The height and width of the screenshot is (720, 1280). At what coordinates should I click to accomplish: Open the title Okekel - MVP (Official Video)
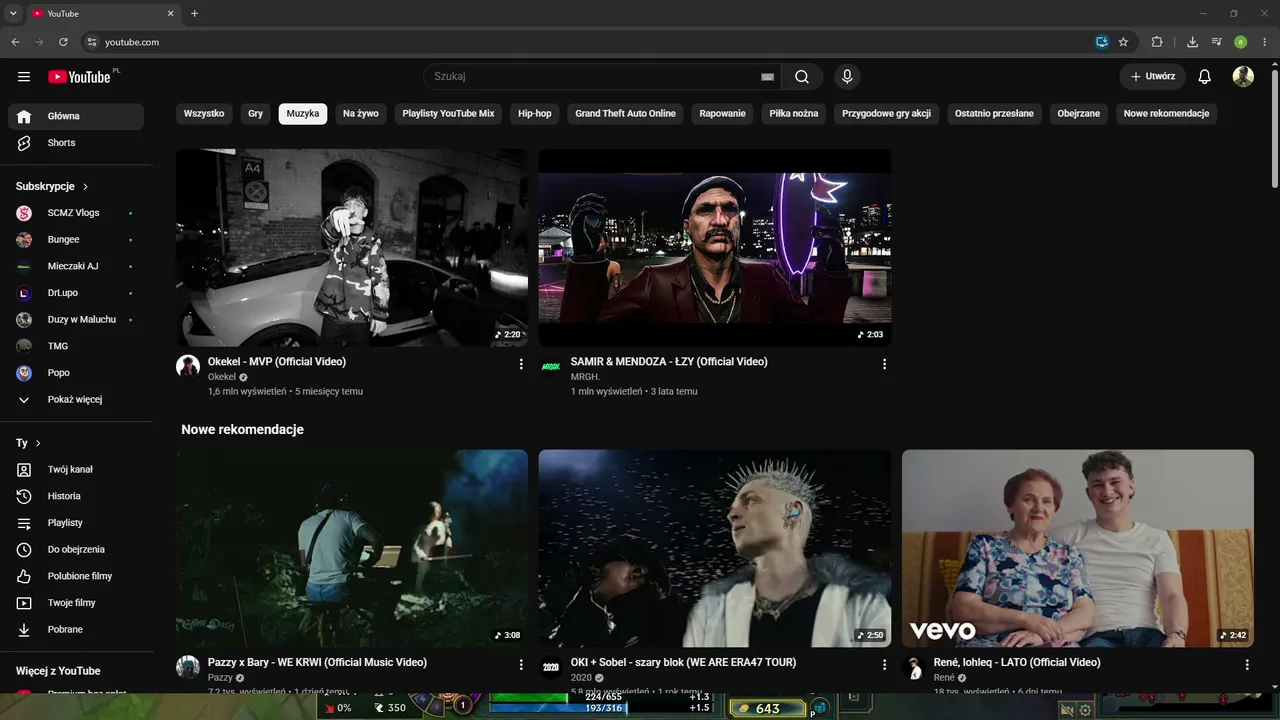(277, 362)
